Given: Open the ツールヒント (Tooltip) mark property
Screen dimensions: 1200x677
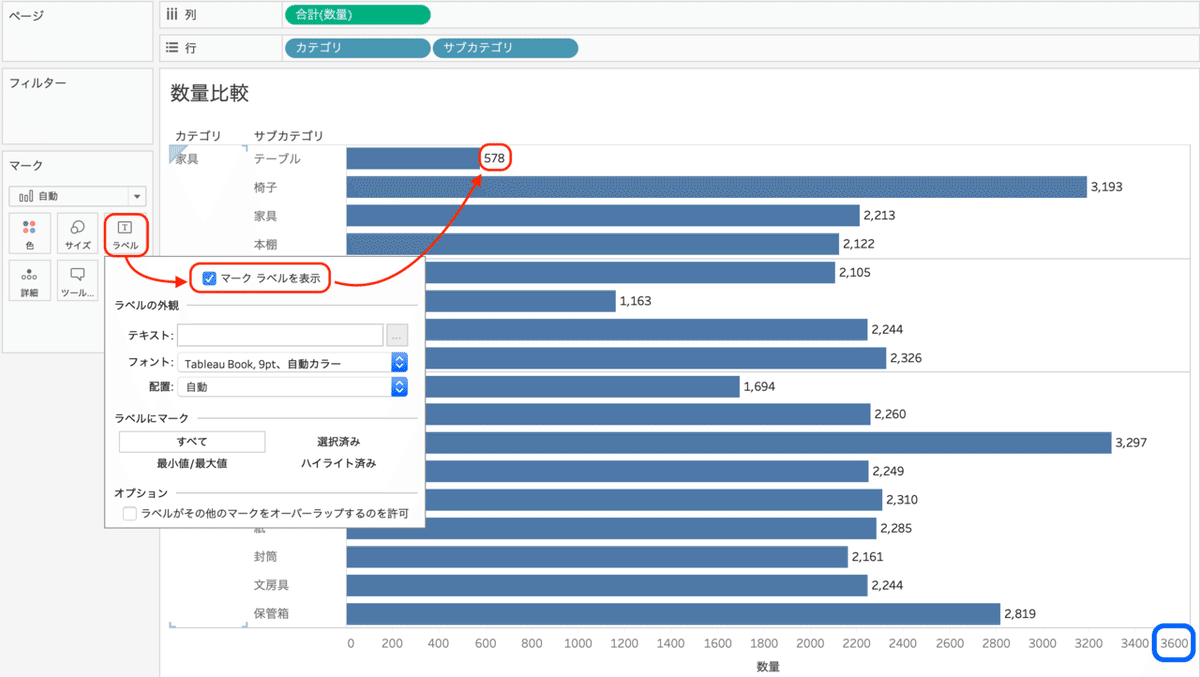Looking at the screenshot, I should tap(76, 280).
